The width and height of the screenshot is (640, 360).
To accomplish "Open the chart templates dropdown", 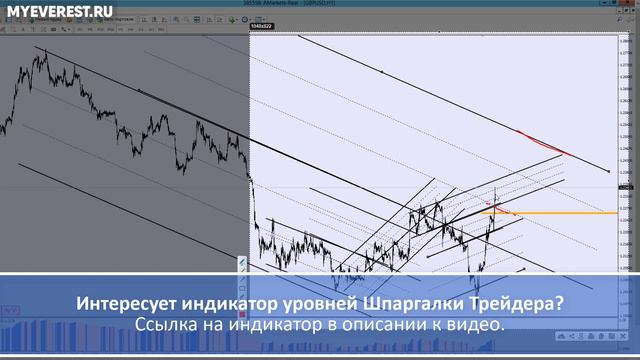I will (x=260, y=20).
